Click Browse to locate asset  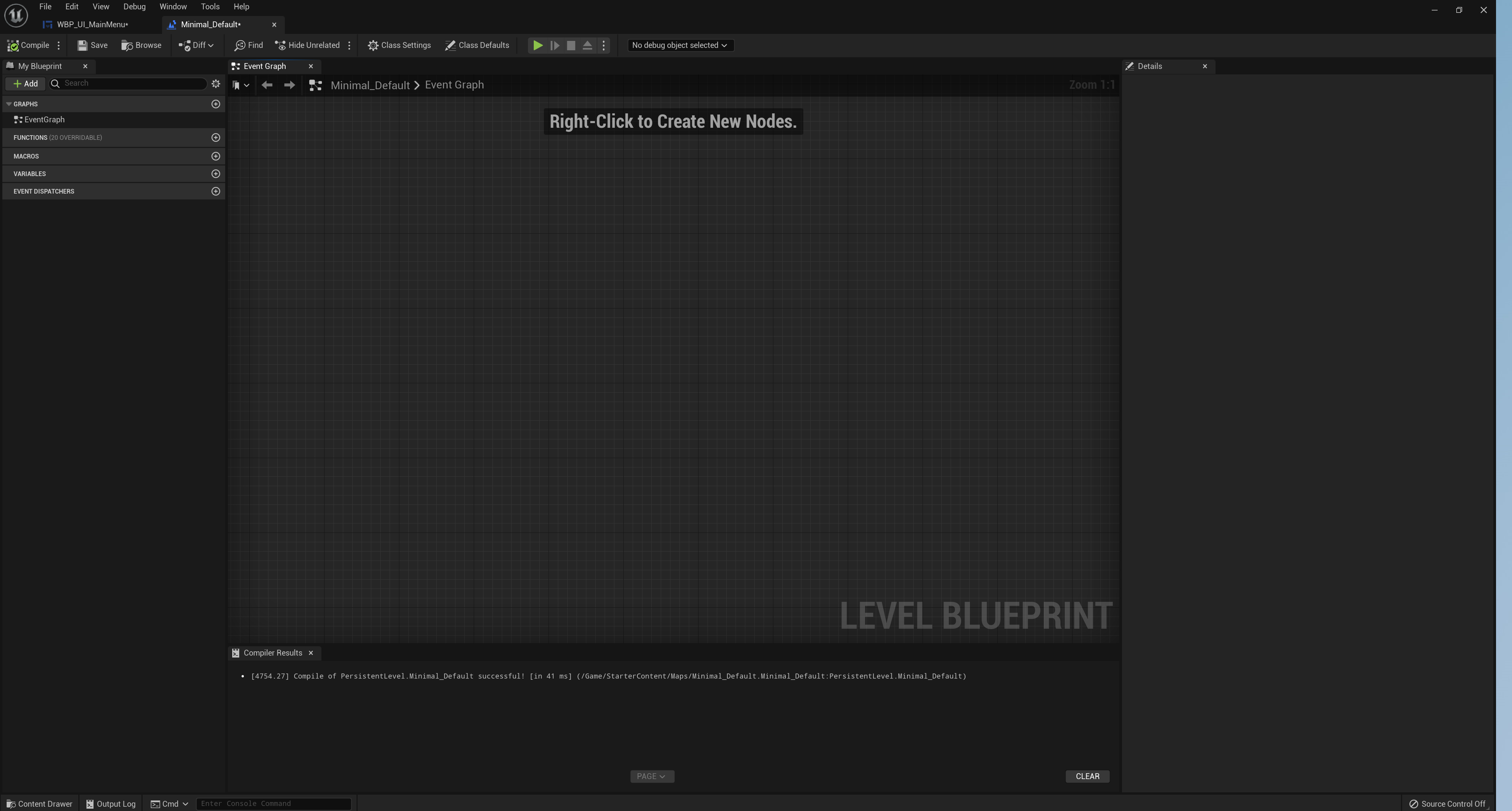pos(141,45)
